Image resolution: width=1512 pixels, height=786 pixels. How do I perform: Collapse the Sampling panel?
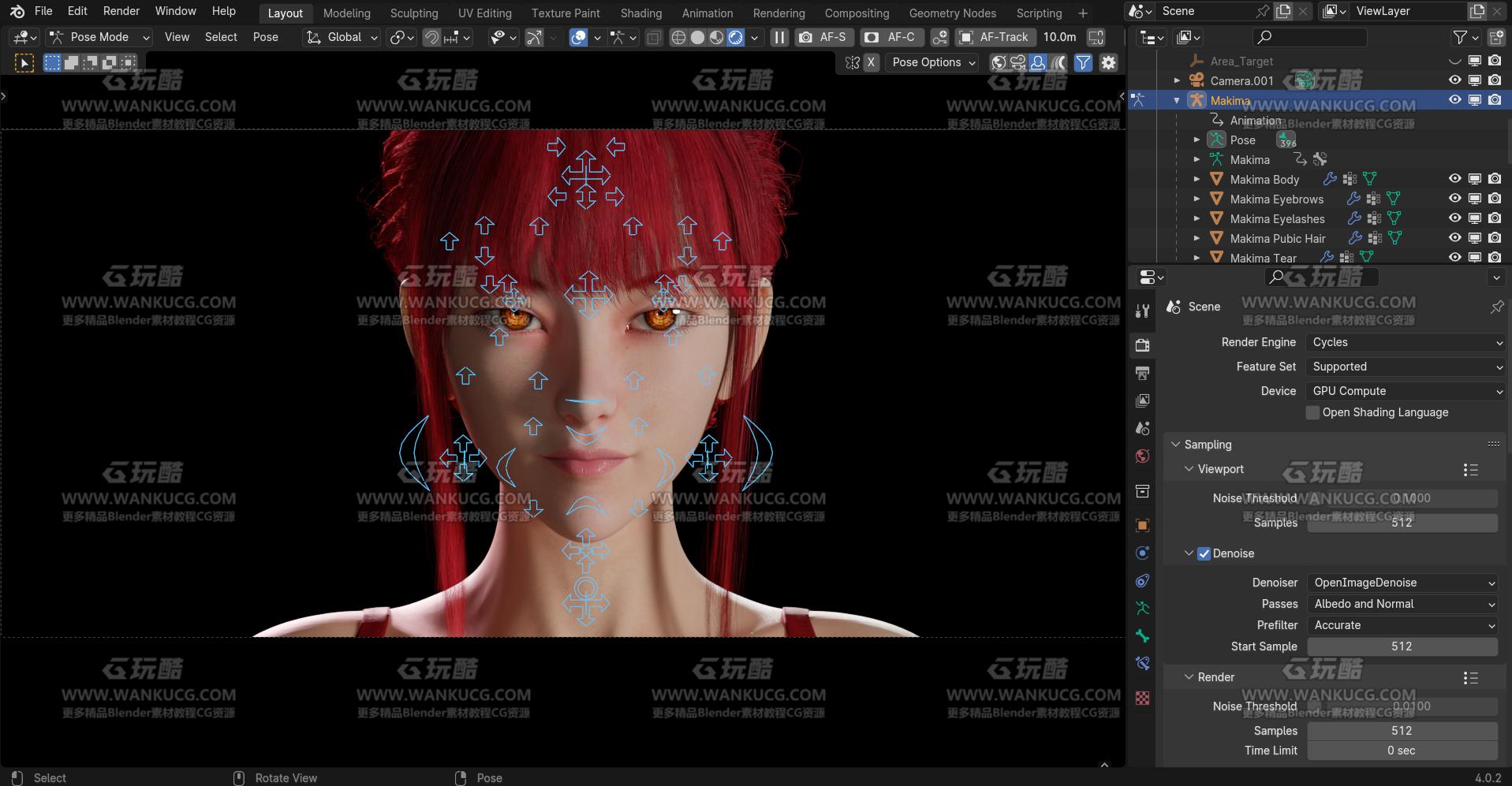(x=1176, y=445)
